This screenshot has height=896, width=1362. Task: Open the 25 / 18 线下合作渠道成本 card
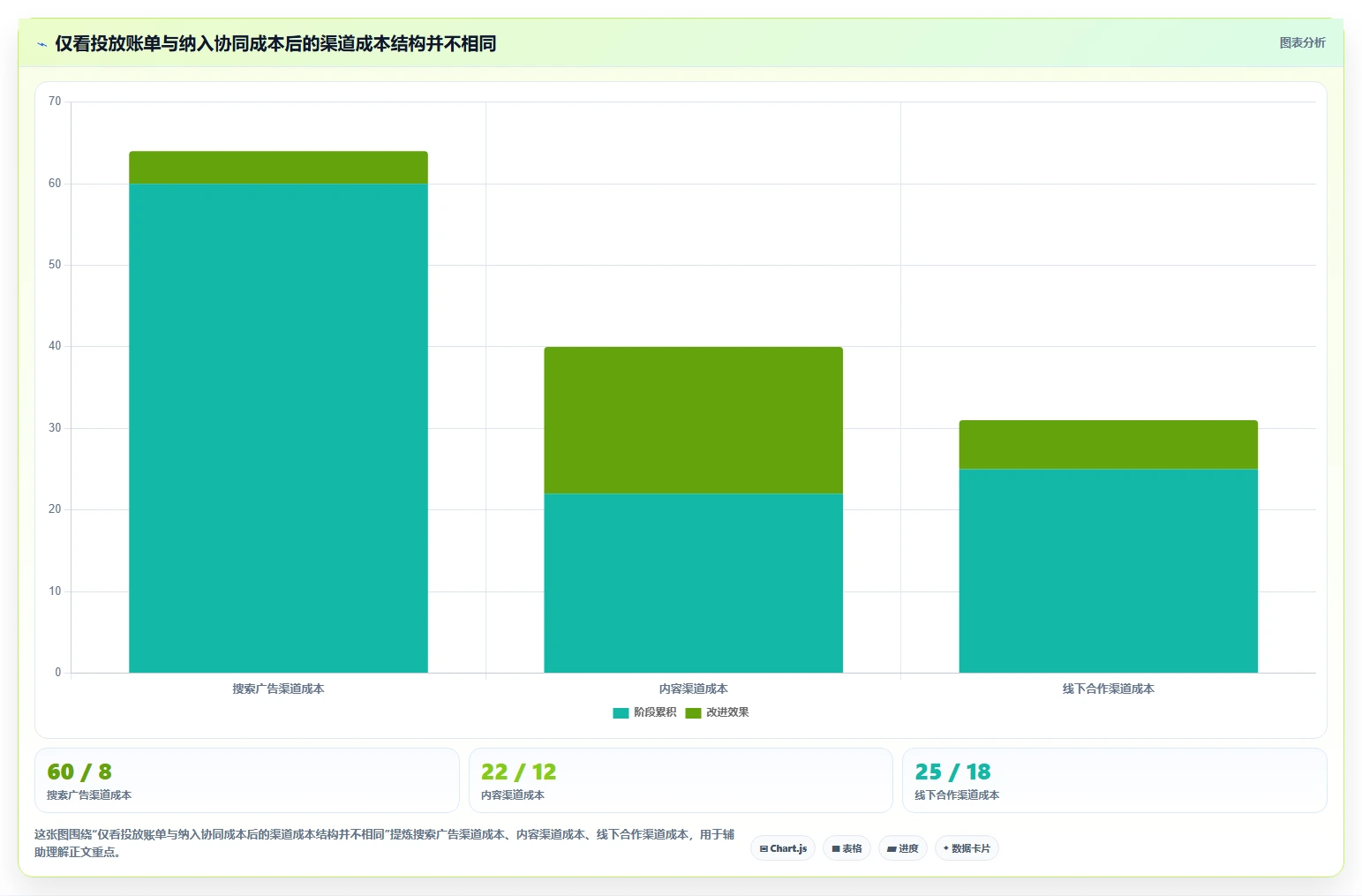(1115, 780)
